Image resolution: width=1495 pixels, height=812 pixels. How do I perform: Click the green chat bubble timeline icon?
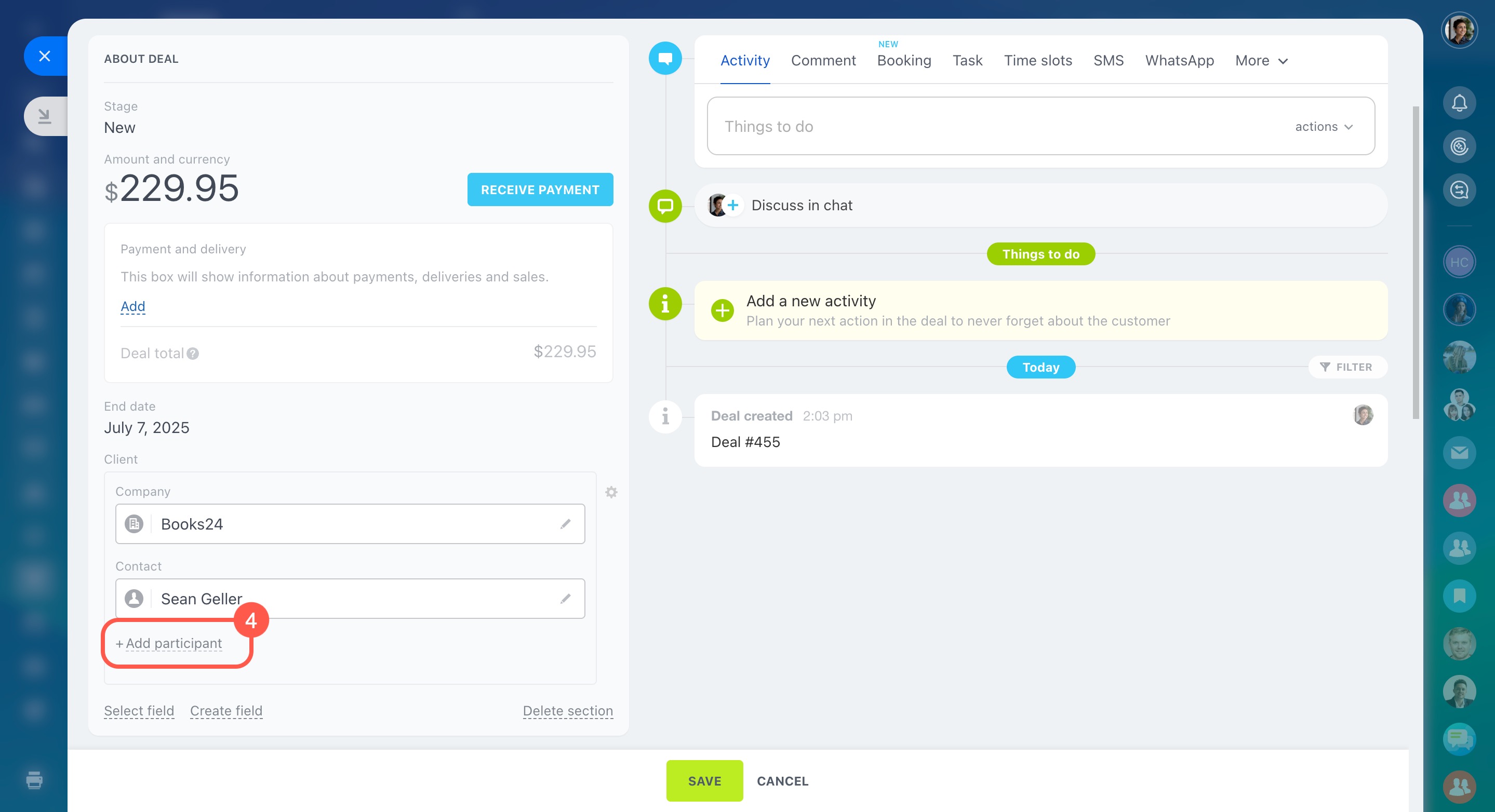(x=665, y=206)
